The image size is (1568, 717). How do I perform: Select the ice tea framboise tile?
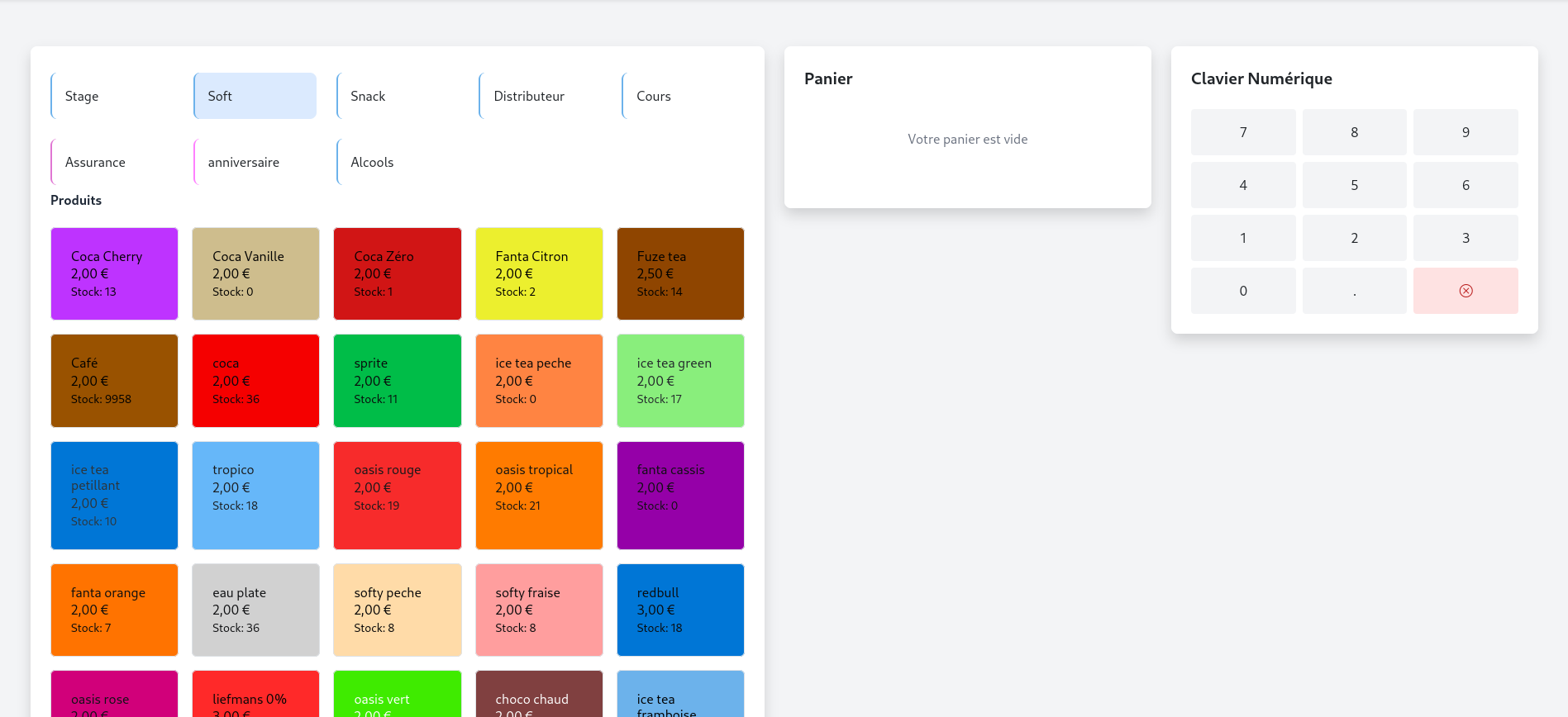point(680,694)
